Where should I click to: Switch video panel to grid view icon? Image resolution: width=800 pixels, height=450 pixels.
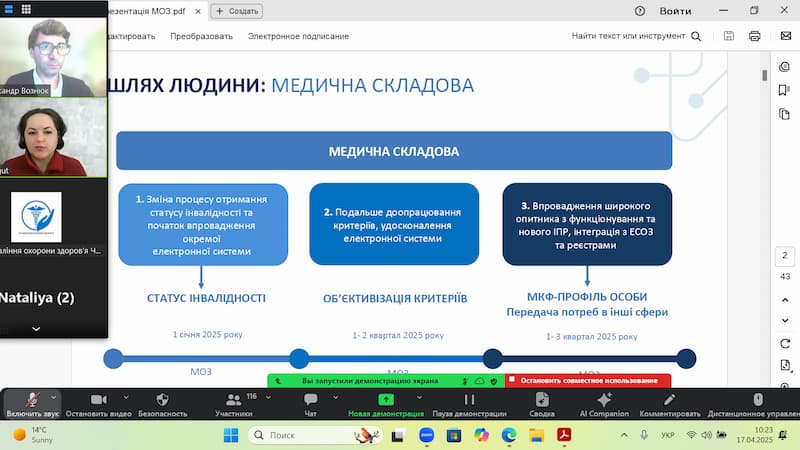point(26,9)
